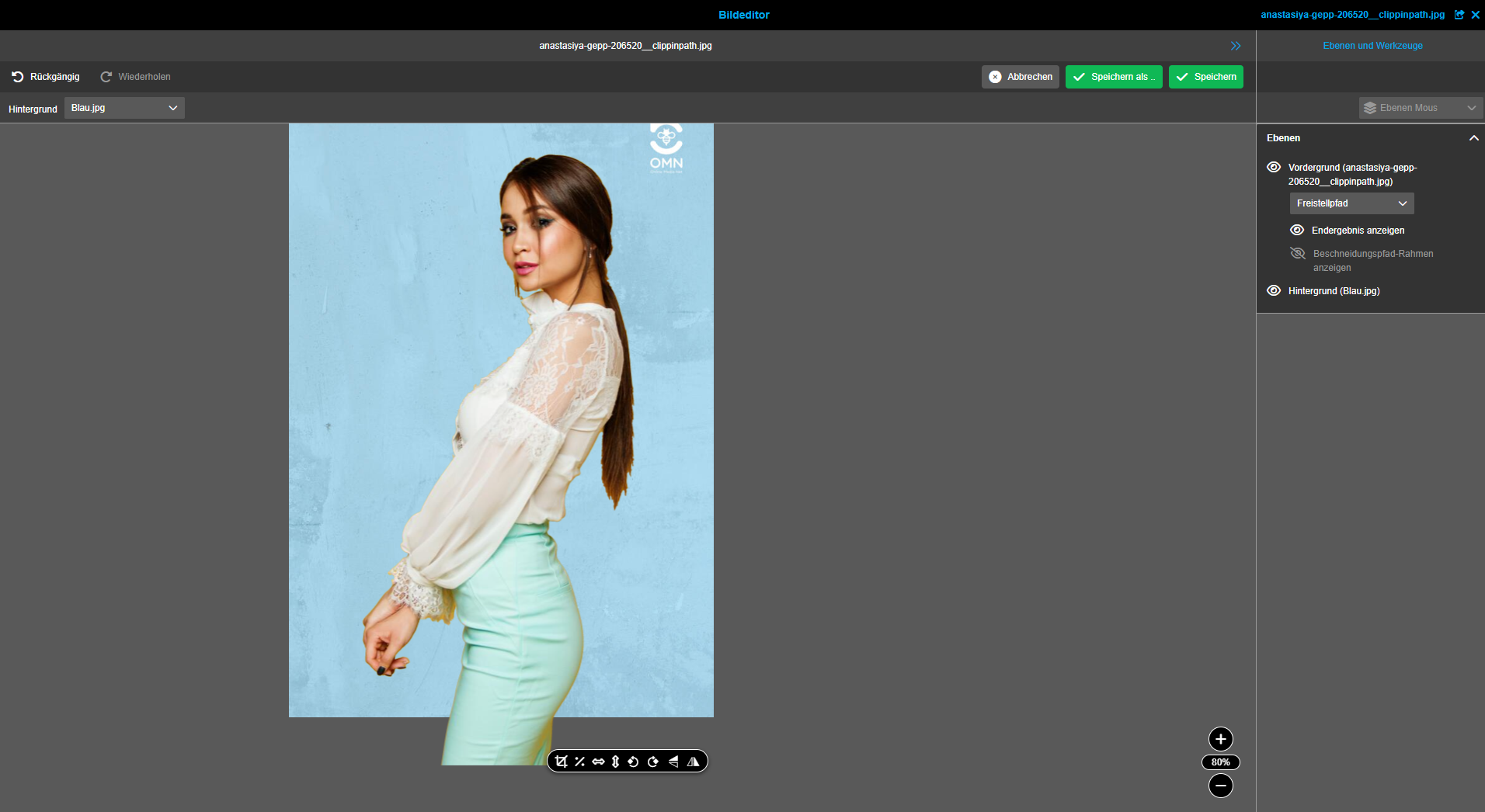This screenshot has height=812, width=1485.
Task: Enable 'Beschneidungspfad-Rahmen anzeigen'
Action: [x=1297, y=253]
